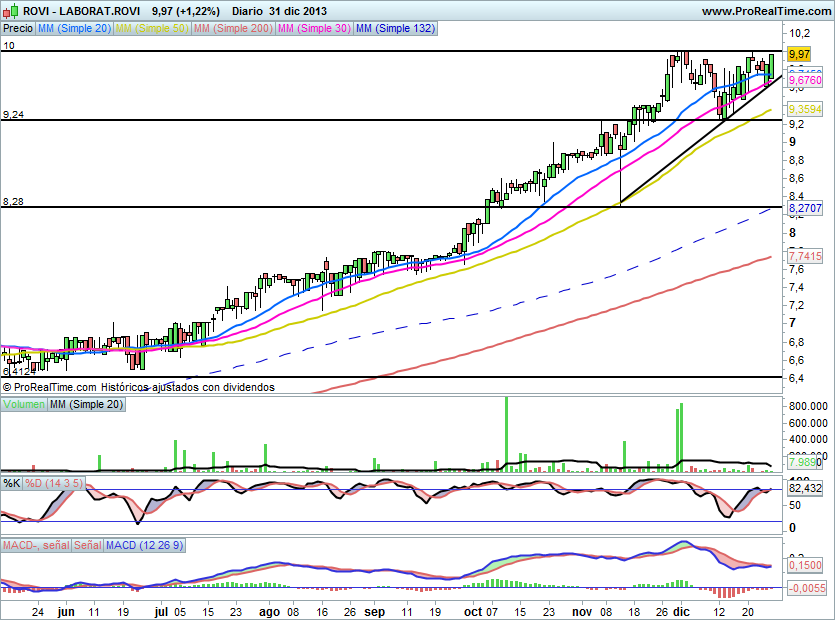Image resolution: width=835 pixels, height=620 pixels.
Task: Click the 8,2707 moving average value tag
Action: pos(804,208)
